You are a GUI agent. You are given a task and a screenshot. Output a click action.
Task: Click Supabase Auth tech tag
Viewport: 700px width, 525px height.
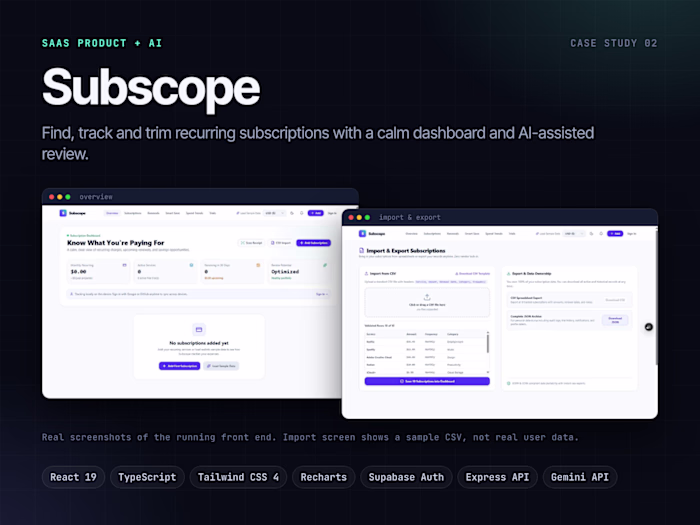[x=406, y=477]
